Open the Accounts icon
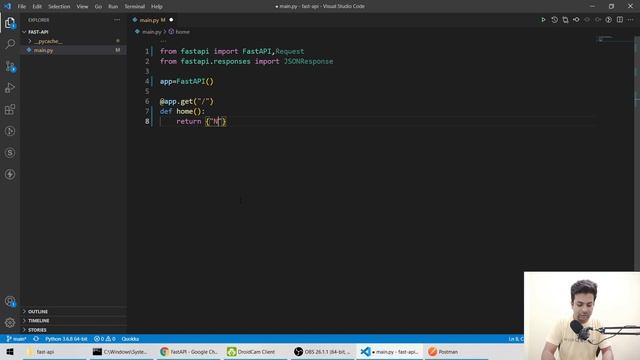Image resolution: width=640 pixels, height=360 pixels. [x=10, y=301]
